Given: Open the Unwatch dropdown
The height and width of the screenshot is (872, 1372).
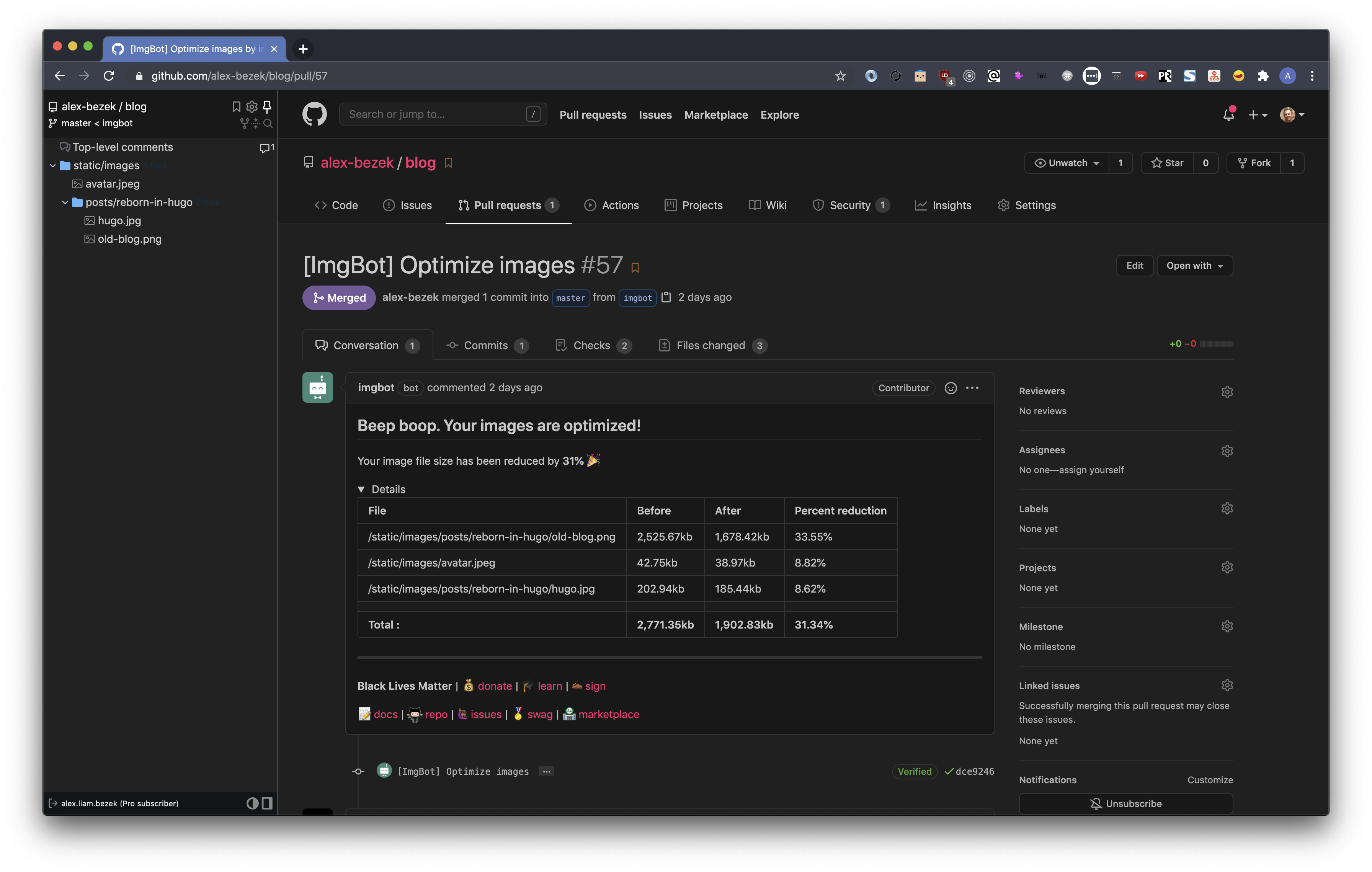Looking at the screenshot, I should point(1067,163).
